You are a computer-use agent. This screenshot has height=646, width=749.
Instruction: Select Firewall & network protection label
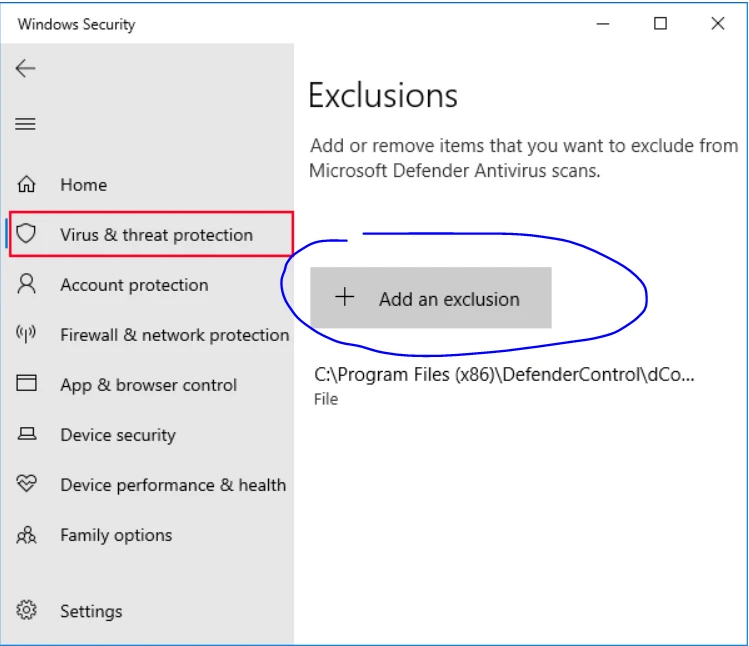pos(174,335)
